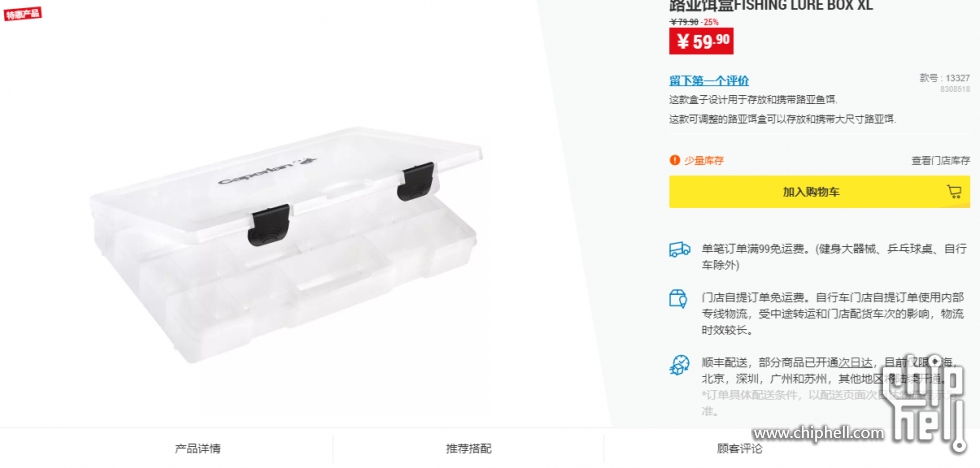This screenshot has width=980, height=468.
Task: Switch to 顾客评论 tab
Action: (x=739, y=448)
